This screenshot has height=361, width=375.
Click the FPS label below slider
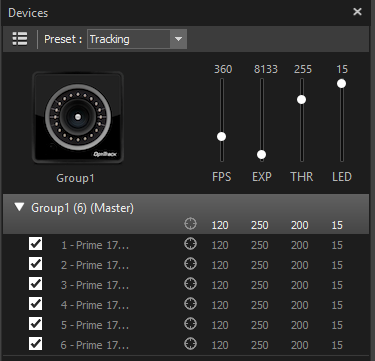pos(221,176)
